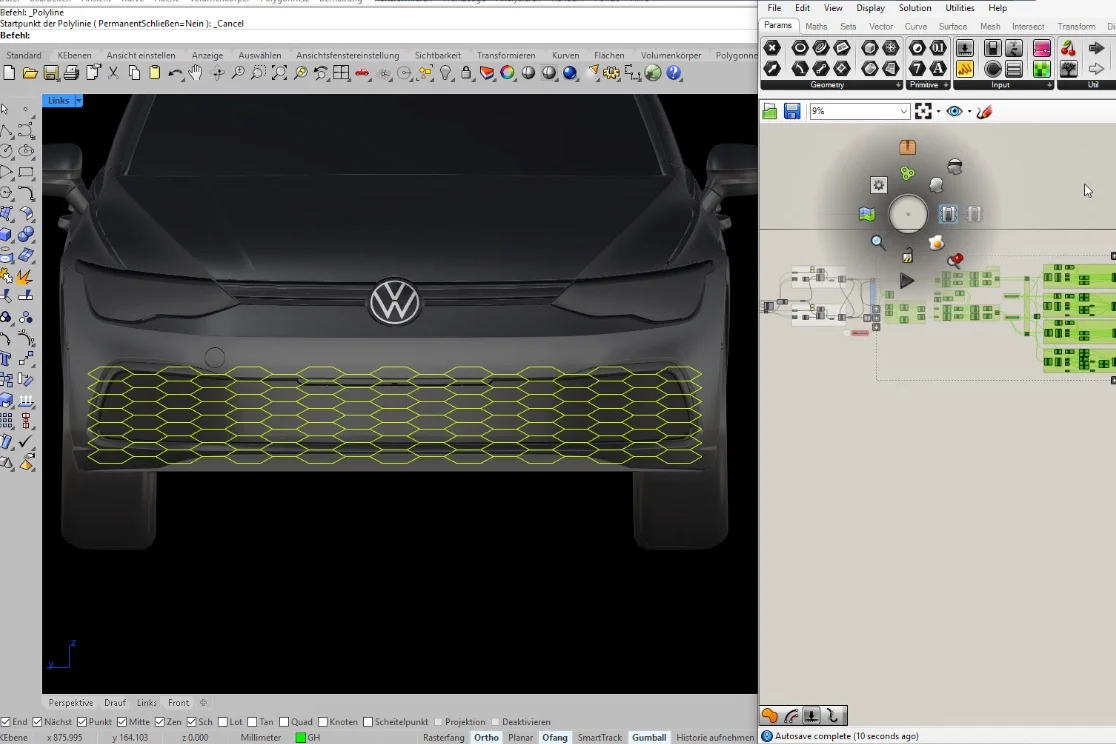The height and width of the screenshot is (744, 1116).
Task: Select the Gradient pink input component
Action: 1041,48
